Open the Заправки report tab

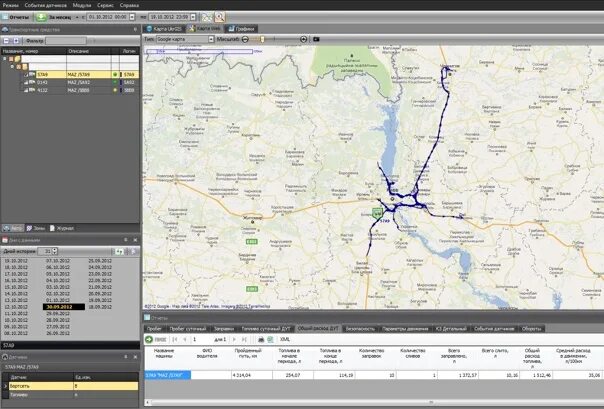point(224,329)
